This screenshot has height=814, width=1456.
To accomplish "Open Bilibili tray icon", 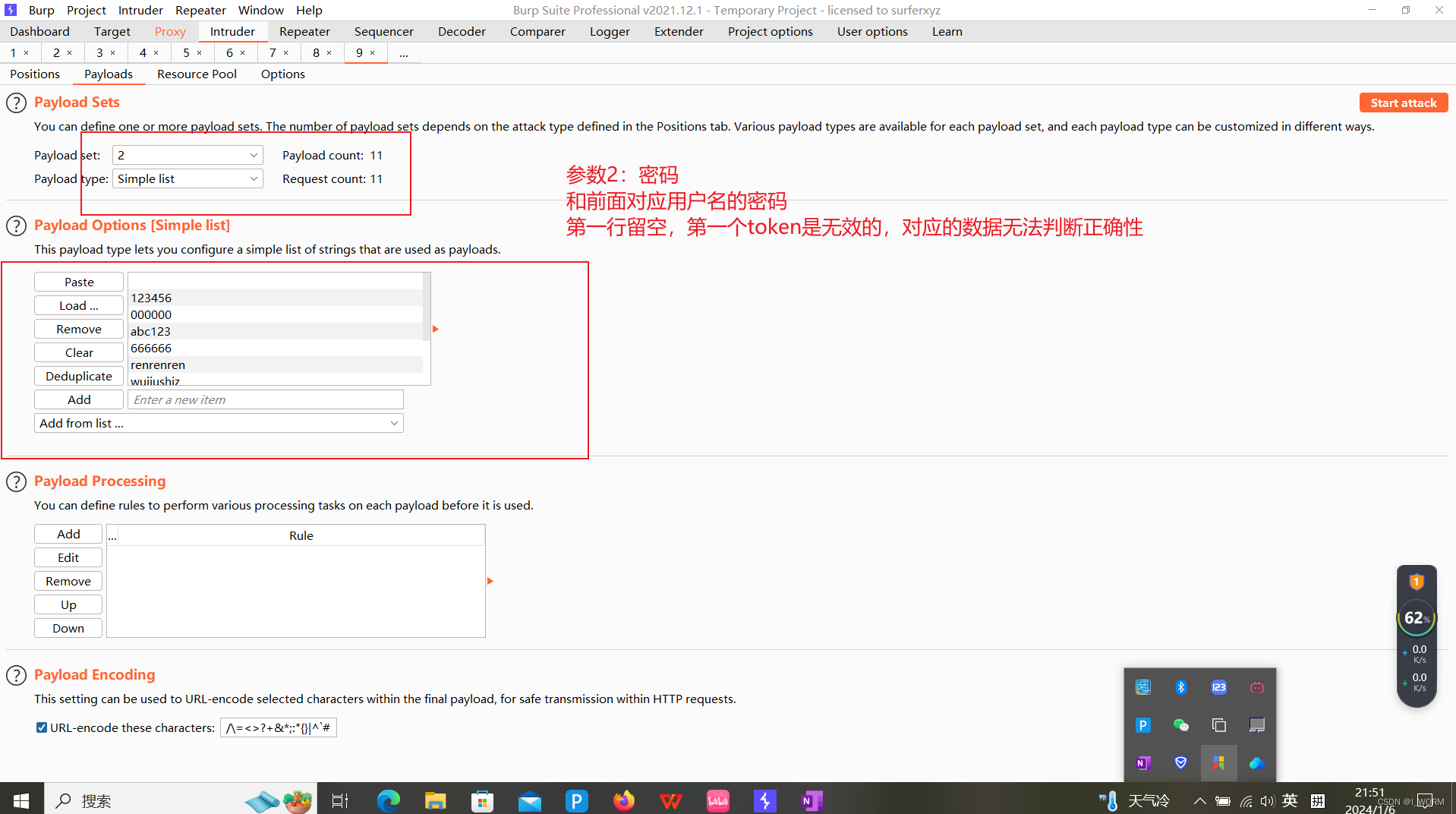I will point(1257,687).
